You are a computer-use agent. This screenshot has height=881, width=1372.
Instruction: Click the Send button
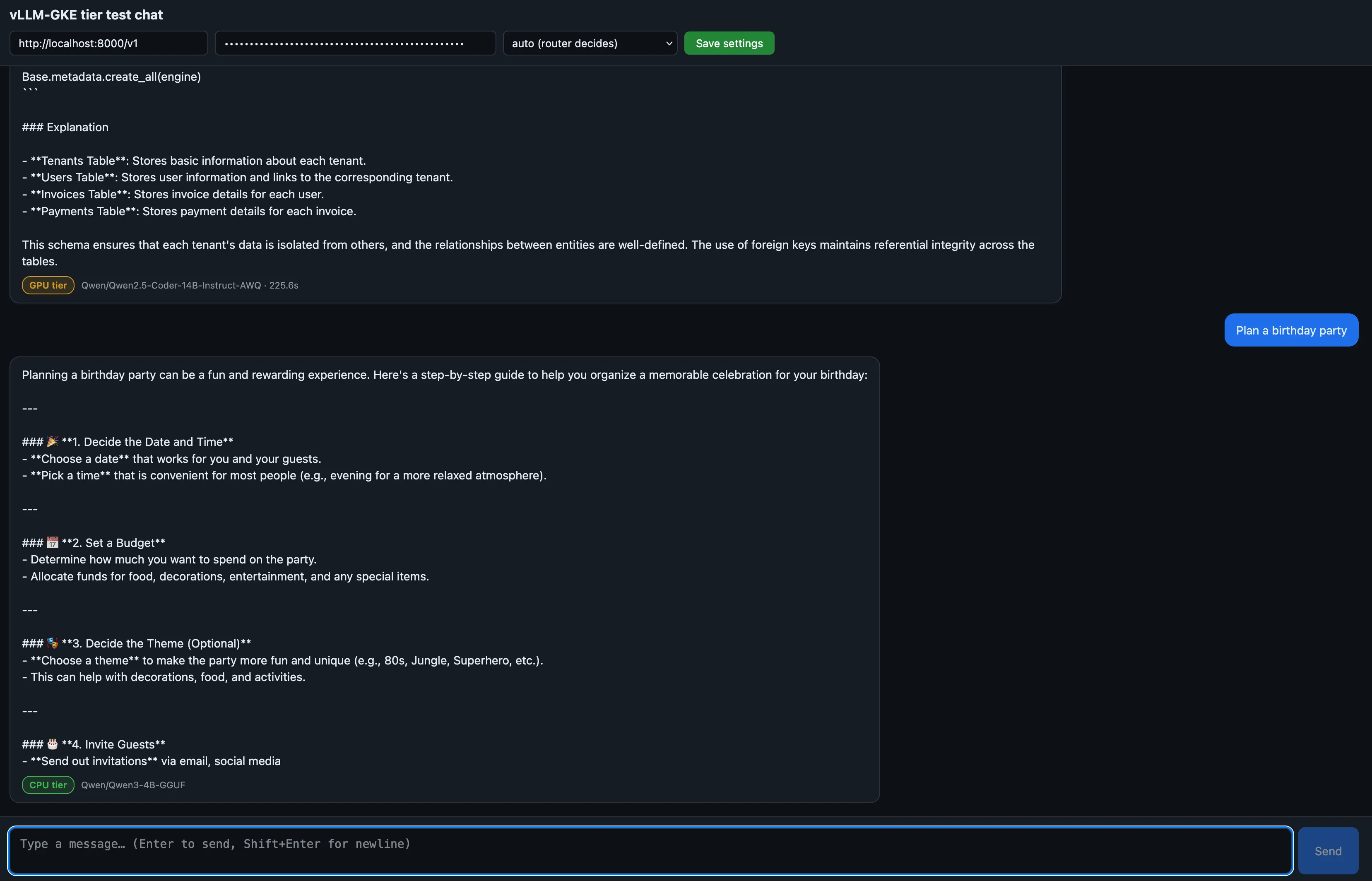pyautogui.click(x=1328, y=851)
